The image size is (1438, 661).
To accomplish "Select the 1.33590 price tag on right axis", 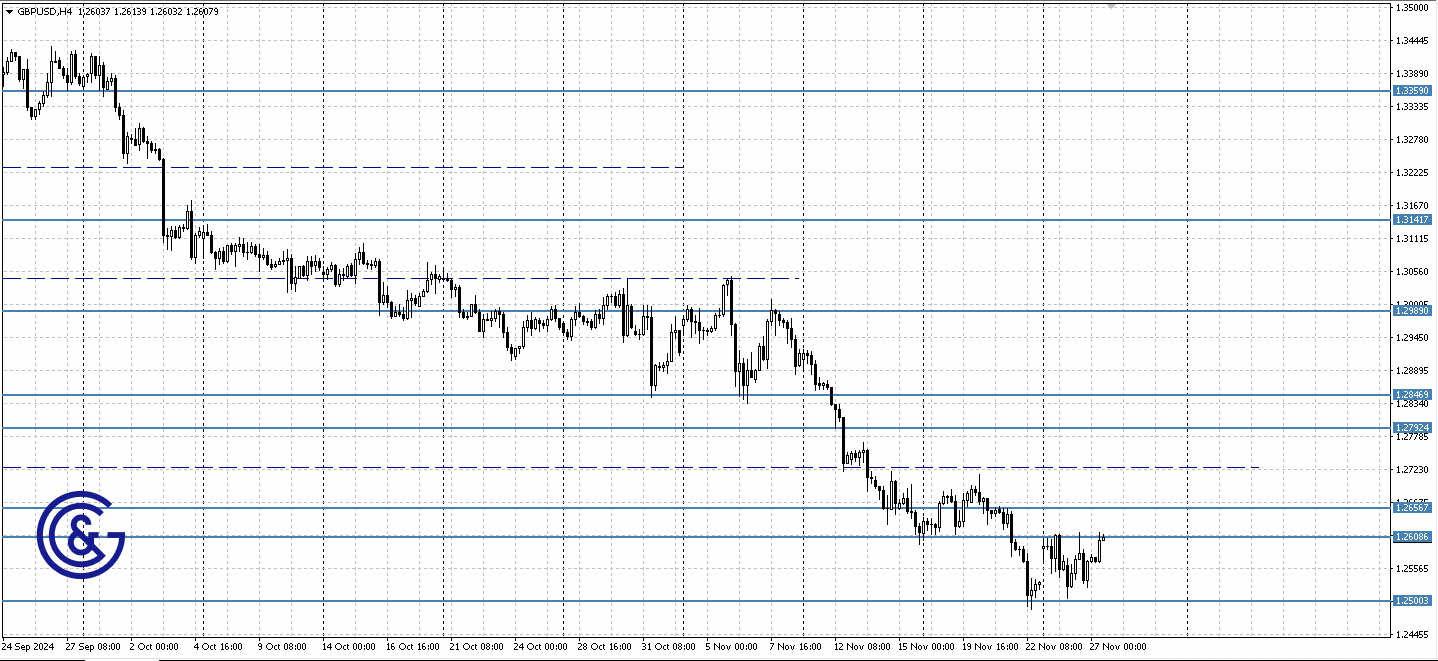I will pyautogui.click(x=1413, y=91).
